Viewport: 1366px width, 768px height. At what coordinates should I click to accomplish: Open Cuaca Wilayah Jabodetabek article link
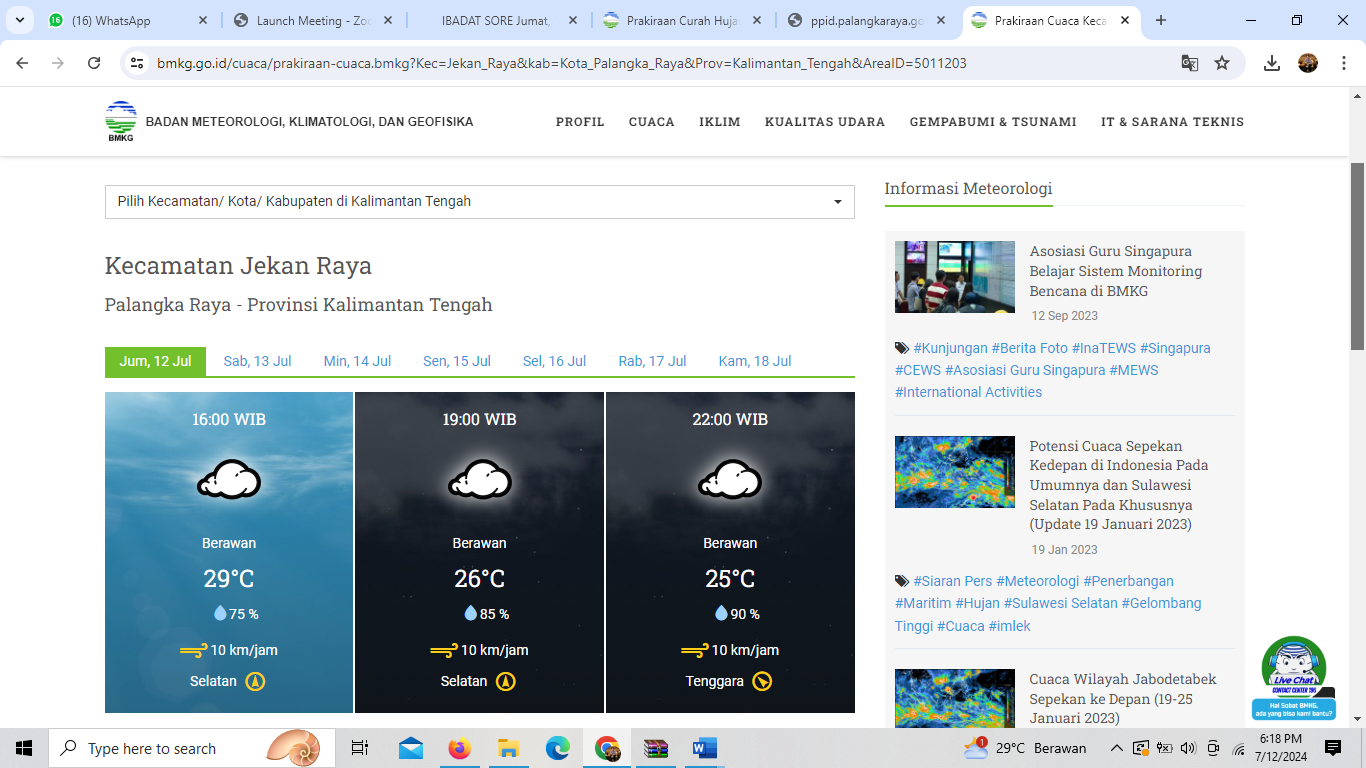(x=1123, y=698)
